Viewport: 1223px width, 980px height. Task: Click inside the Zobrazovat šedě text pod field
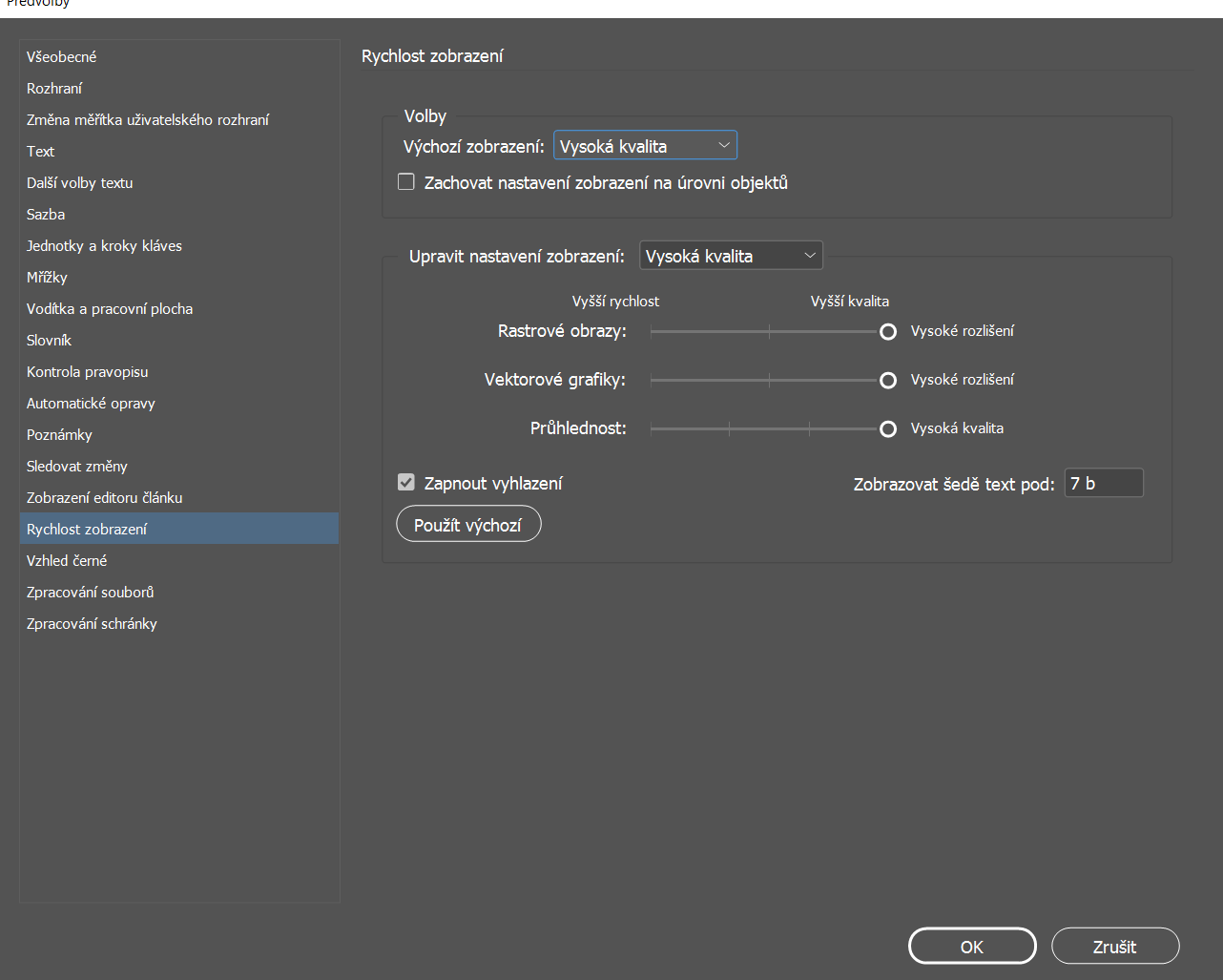(x=1103, y=482)
